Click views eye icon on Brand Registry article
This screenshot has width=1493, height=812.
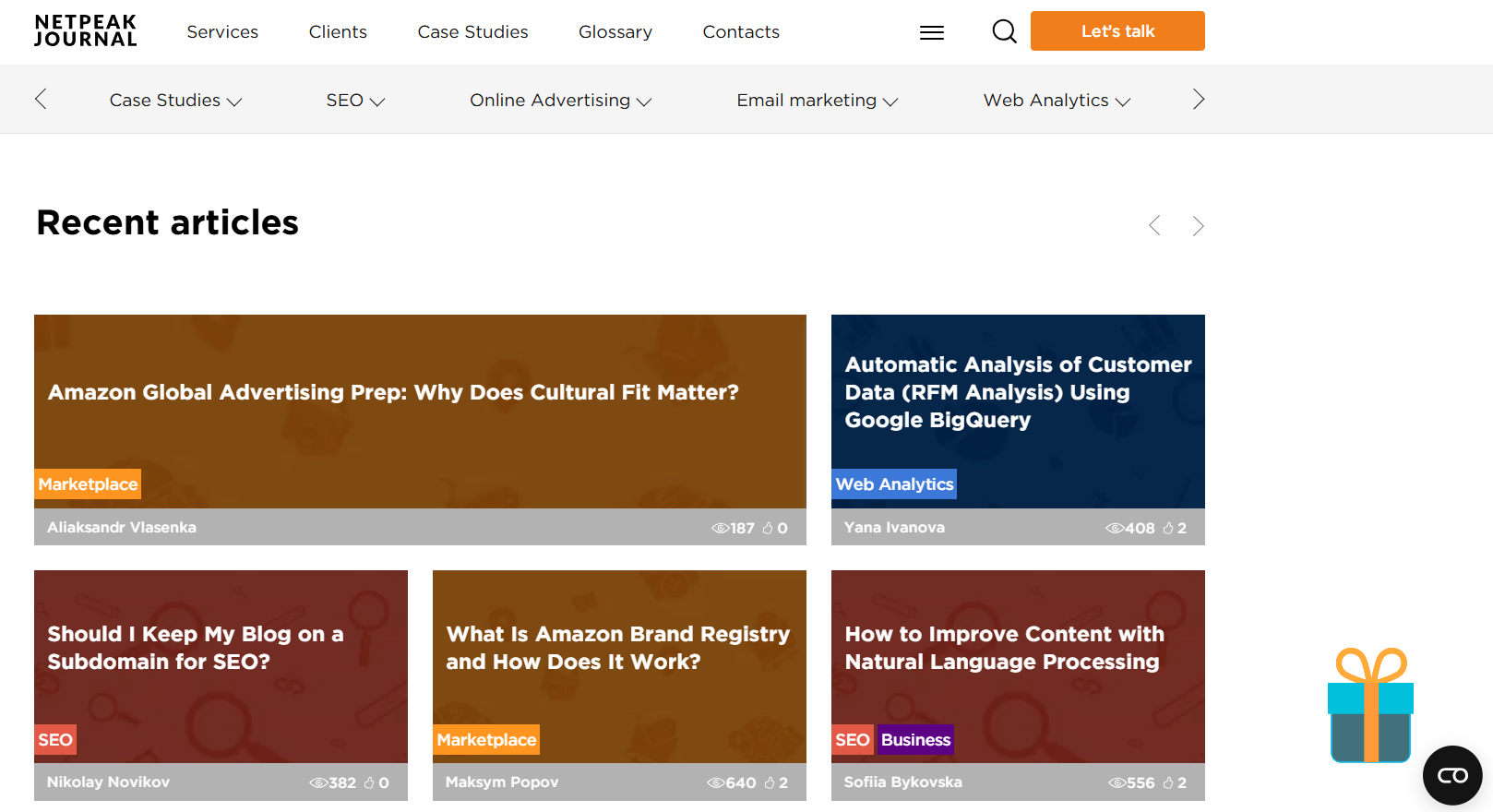pos(716,782)
